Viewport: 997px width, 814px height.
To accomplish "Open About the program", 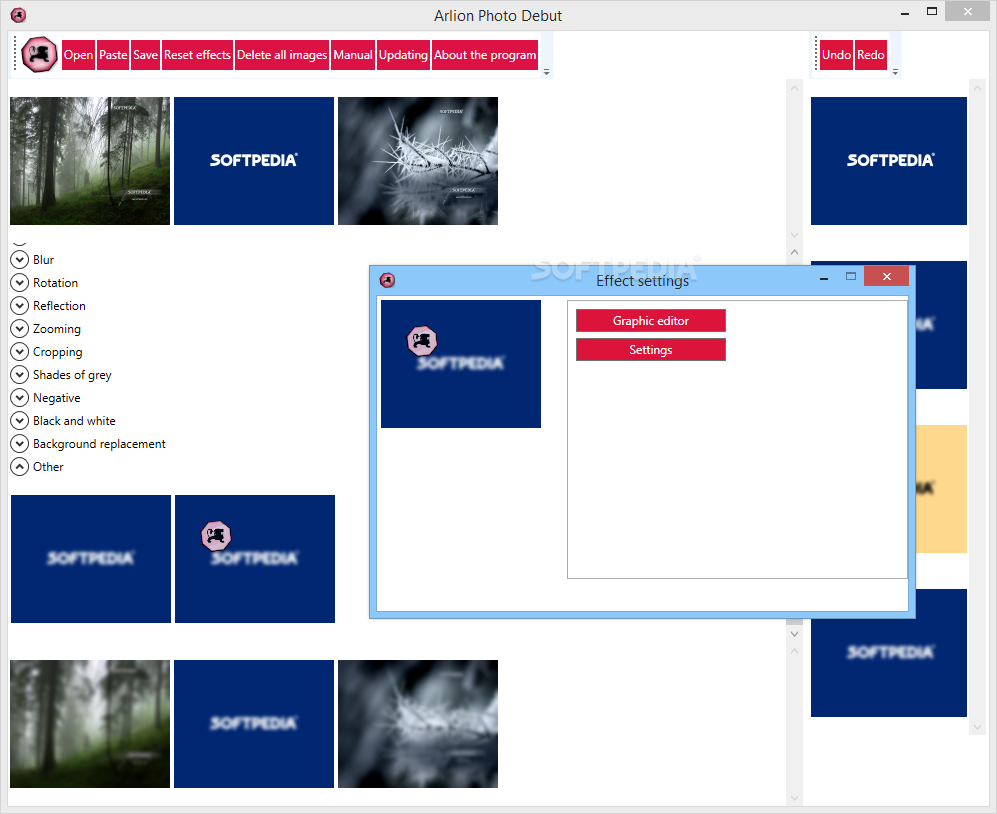I will pos(485,55).
